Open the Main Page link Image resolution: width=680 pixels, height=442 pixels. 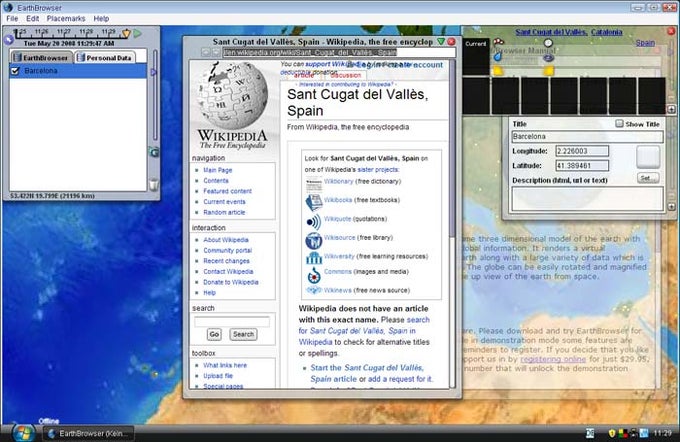pos(218,170)
